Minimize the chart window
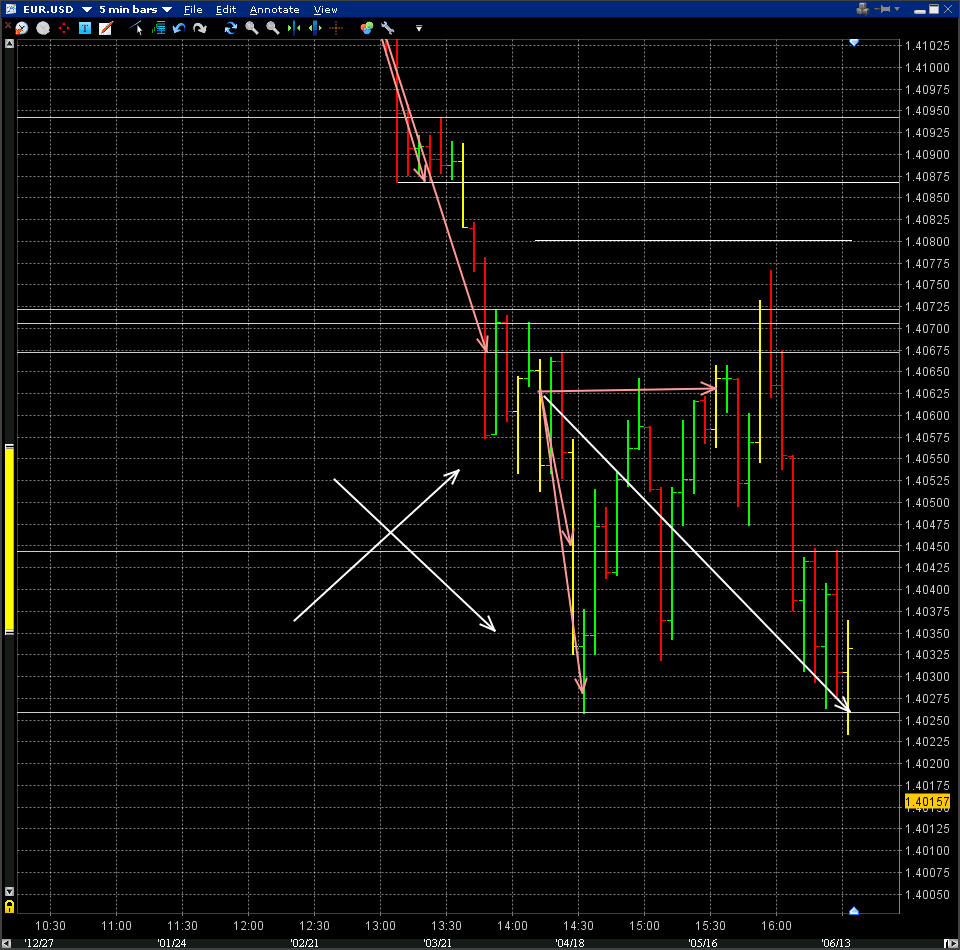Viewport: 960px width, 950px height. [x=920, y=10]
